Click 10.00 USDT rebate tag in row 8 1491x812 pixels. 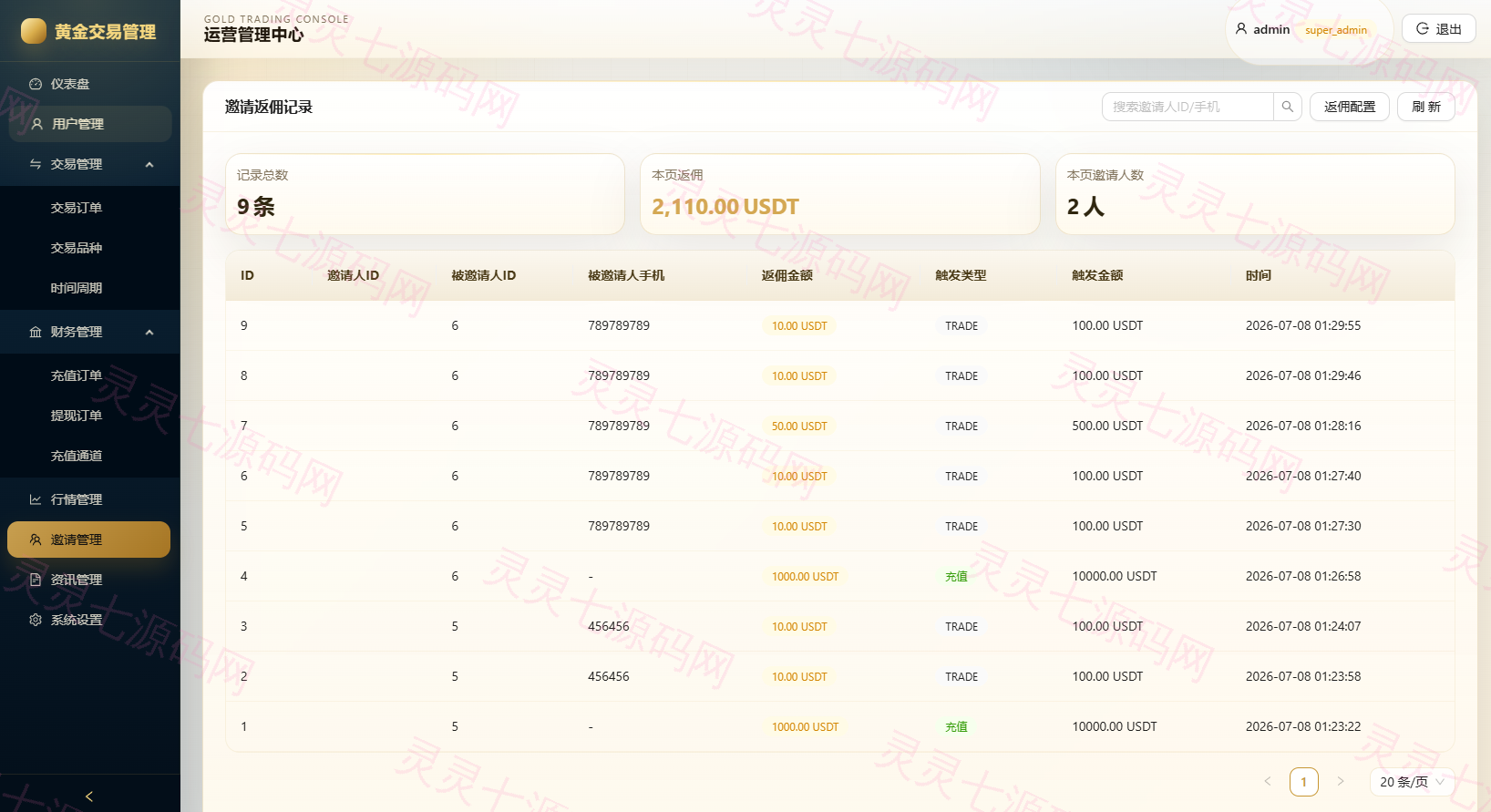[799, 376]
